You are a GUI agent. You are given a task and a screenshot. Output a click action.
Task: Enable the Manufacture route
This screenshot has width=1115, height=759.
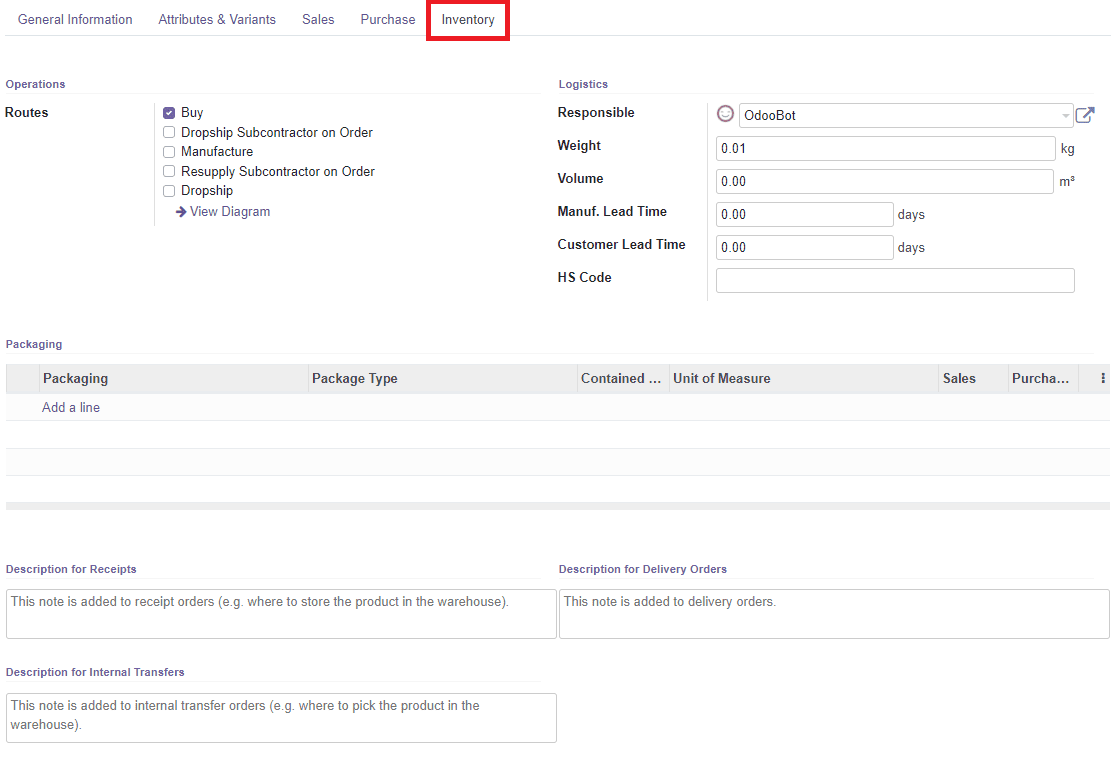[x=169, y=151]
